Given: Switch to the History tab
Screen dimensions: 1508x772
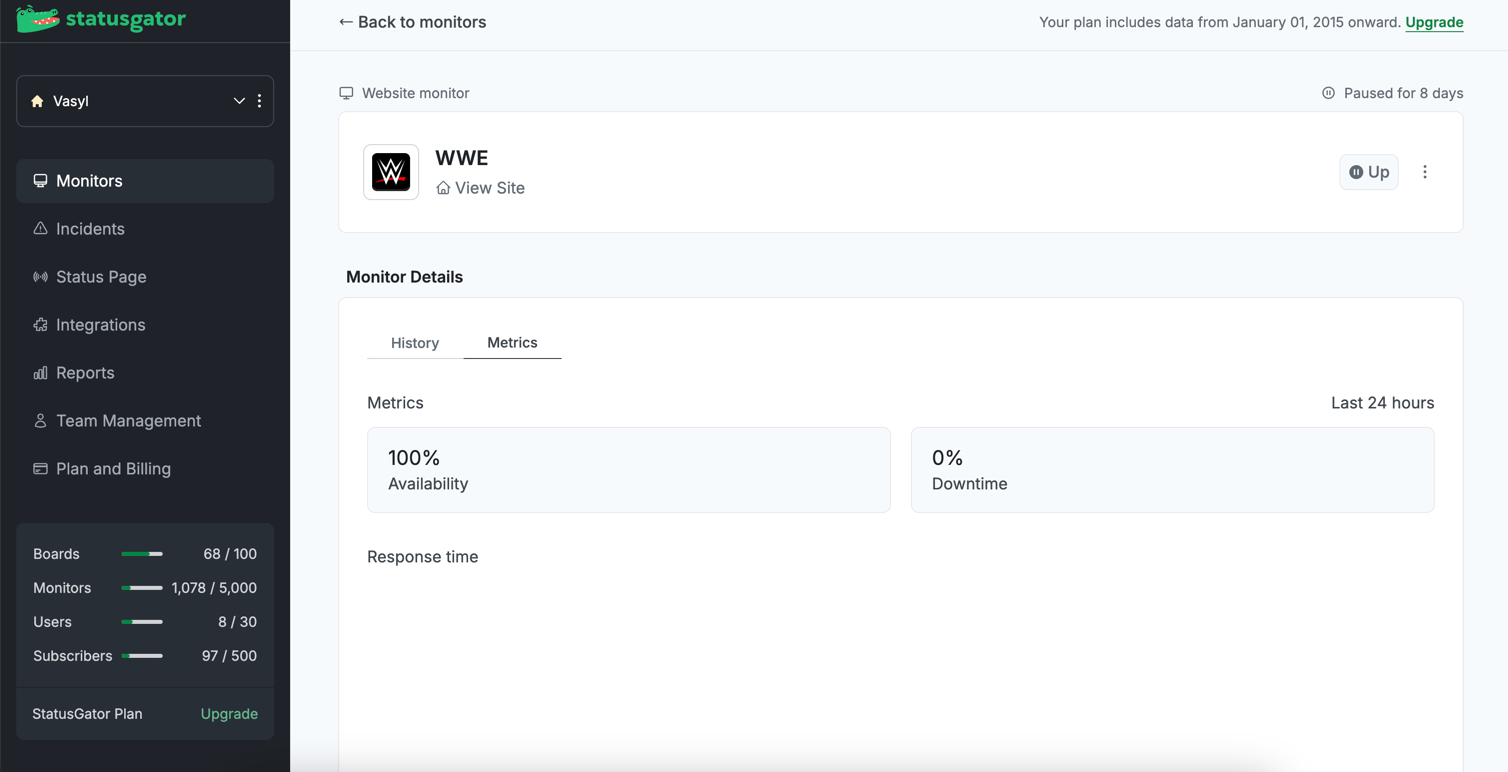Looking at the screenshot, I should point(415,343).
